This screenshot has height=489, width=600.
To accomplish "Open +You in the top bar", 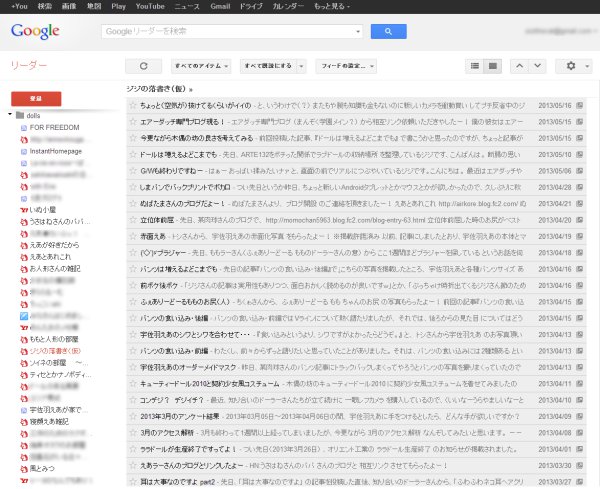I will [x=19, y=7].
